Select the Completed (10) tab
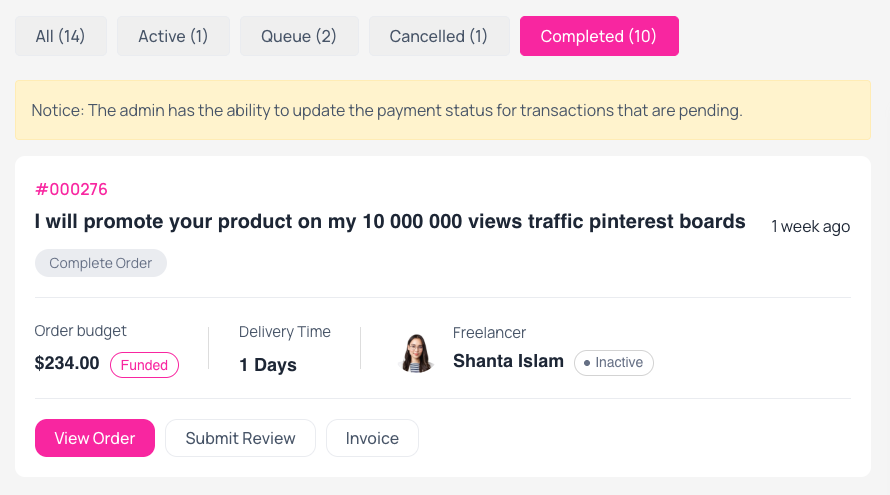 (x=599, y=36)
